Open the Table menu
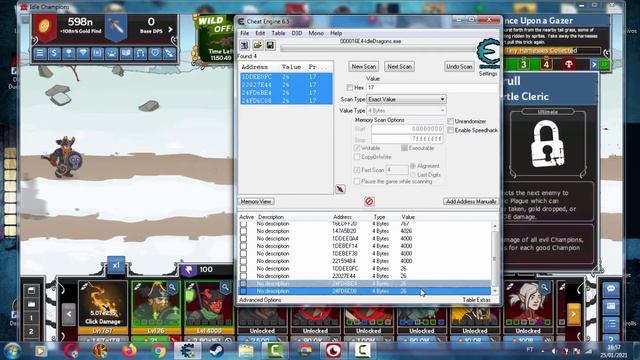 [278, 33]
